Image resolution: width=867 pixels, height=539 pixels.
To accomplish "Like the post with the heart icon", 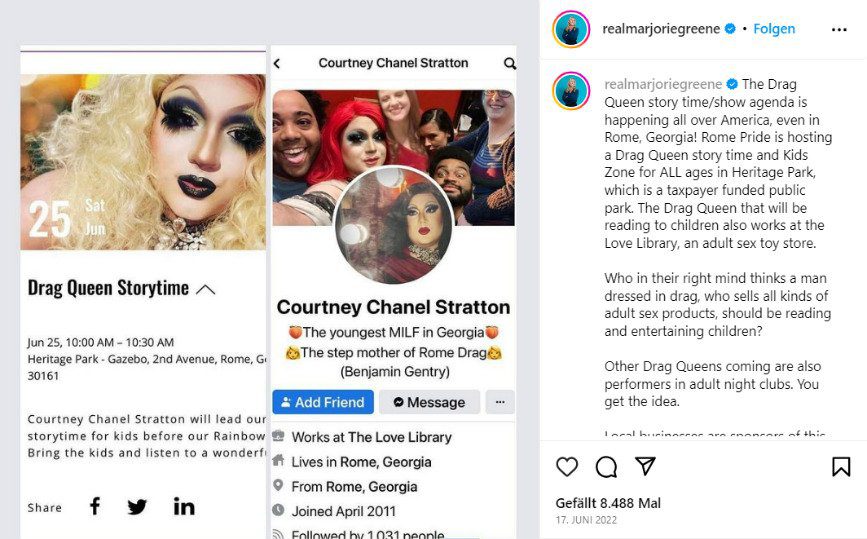I will 567,467.
